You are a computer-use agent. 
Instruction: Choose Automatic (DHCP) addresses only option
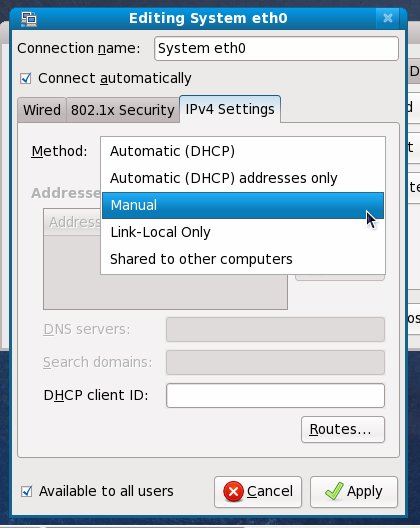(x=243, y=178)
